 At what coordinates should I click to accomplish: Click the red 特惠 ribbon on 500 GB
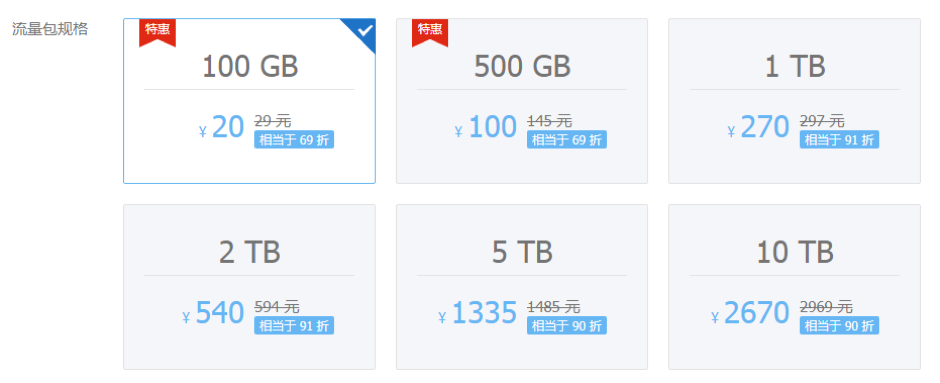pyautogui.click(x=430, y=32)
